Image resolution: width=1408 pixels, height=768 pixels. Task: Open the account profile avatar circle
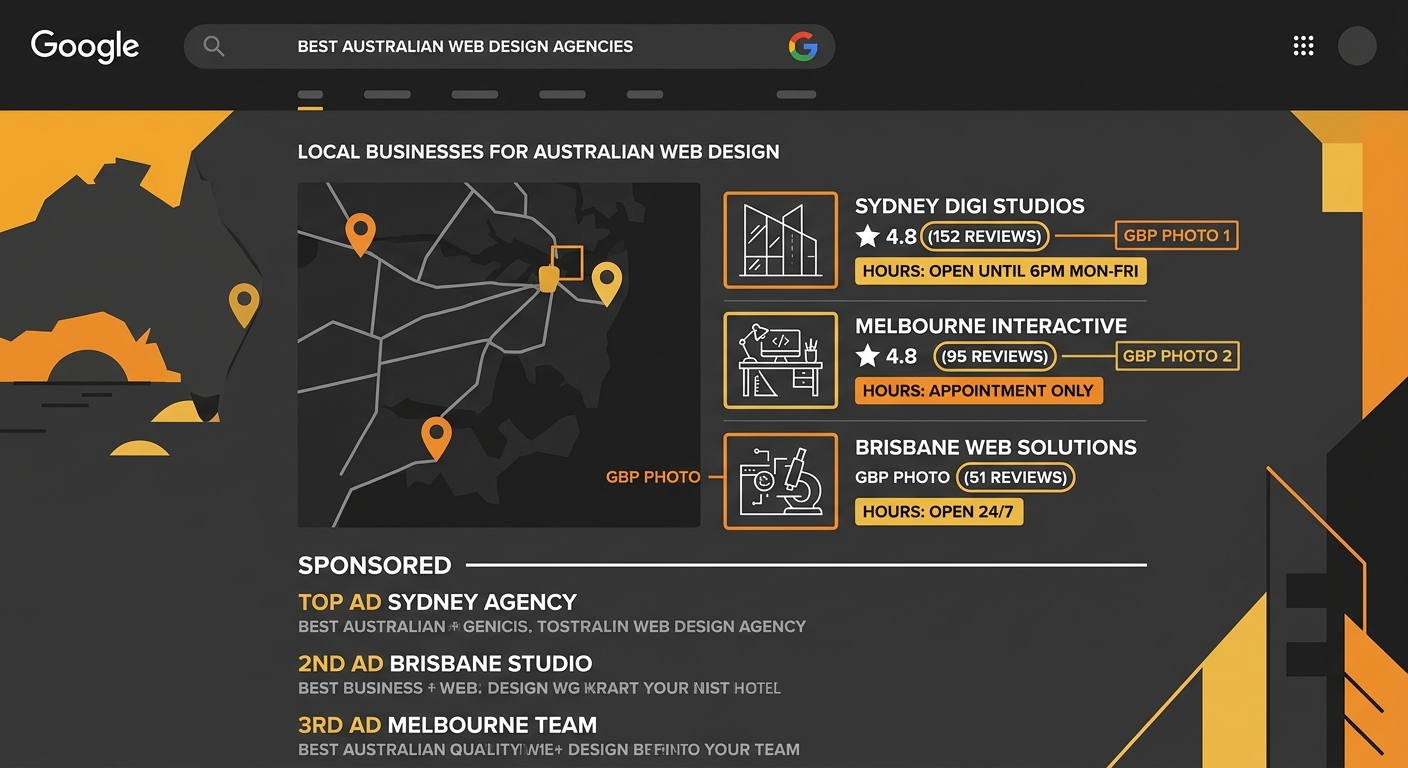pos(1357,46)
